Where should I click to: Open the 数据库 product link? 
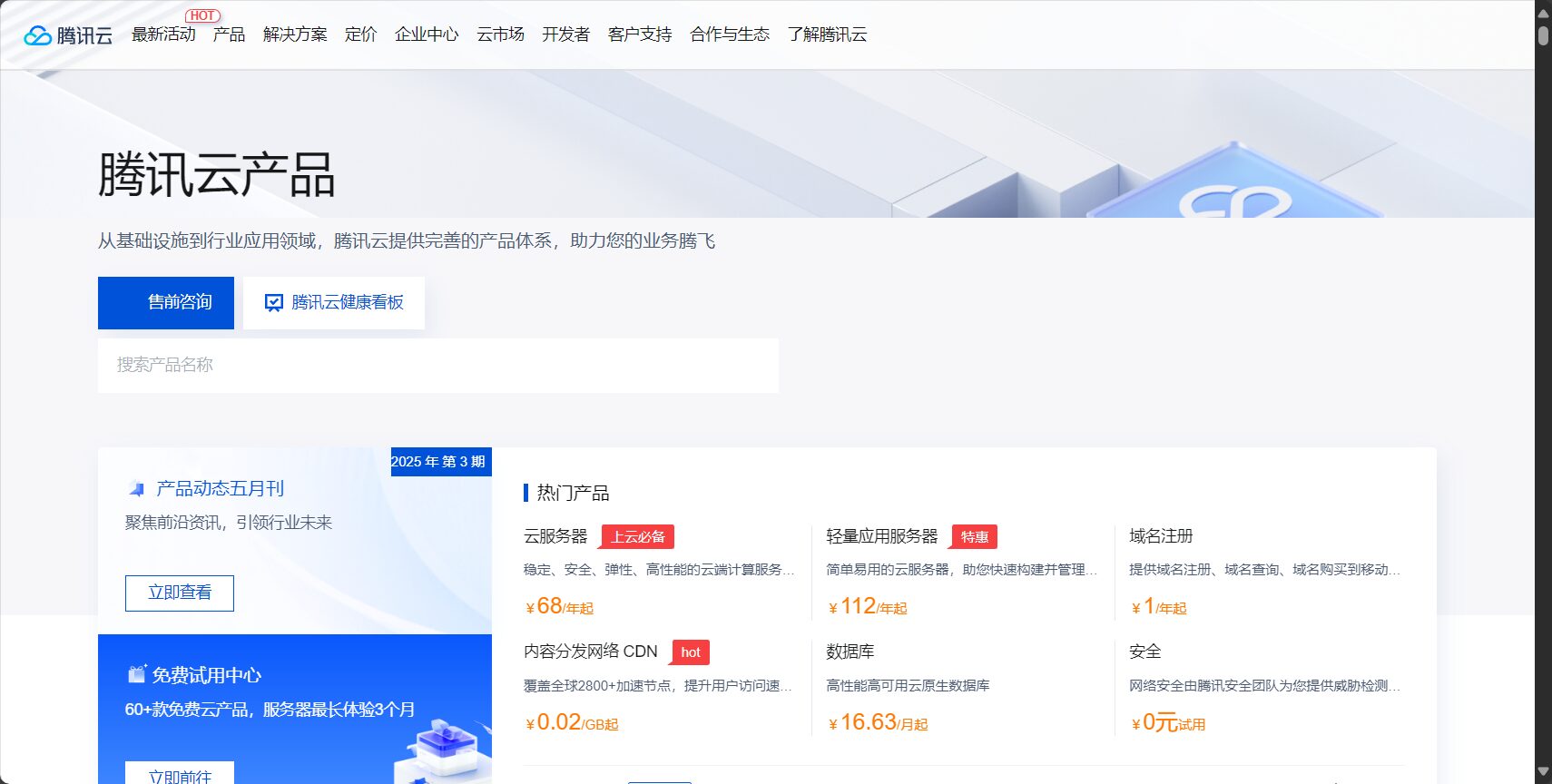850,652
